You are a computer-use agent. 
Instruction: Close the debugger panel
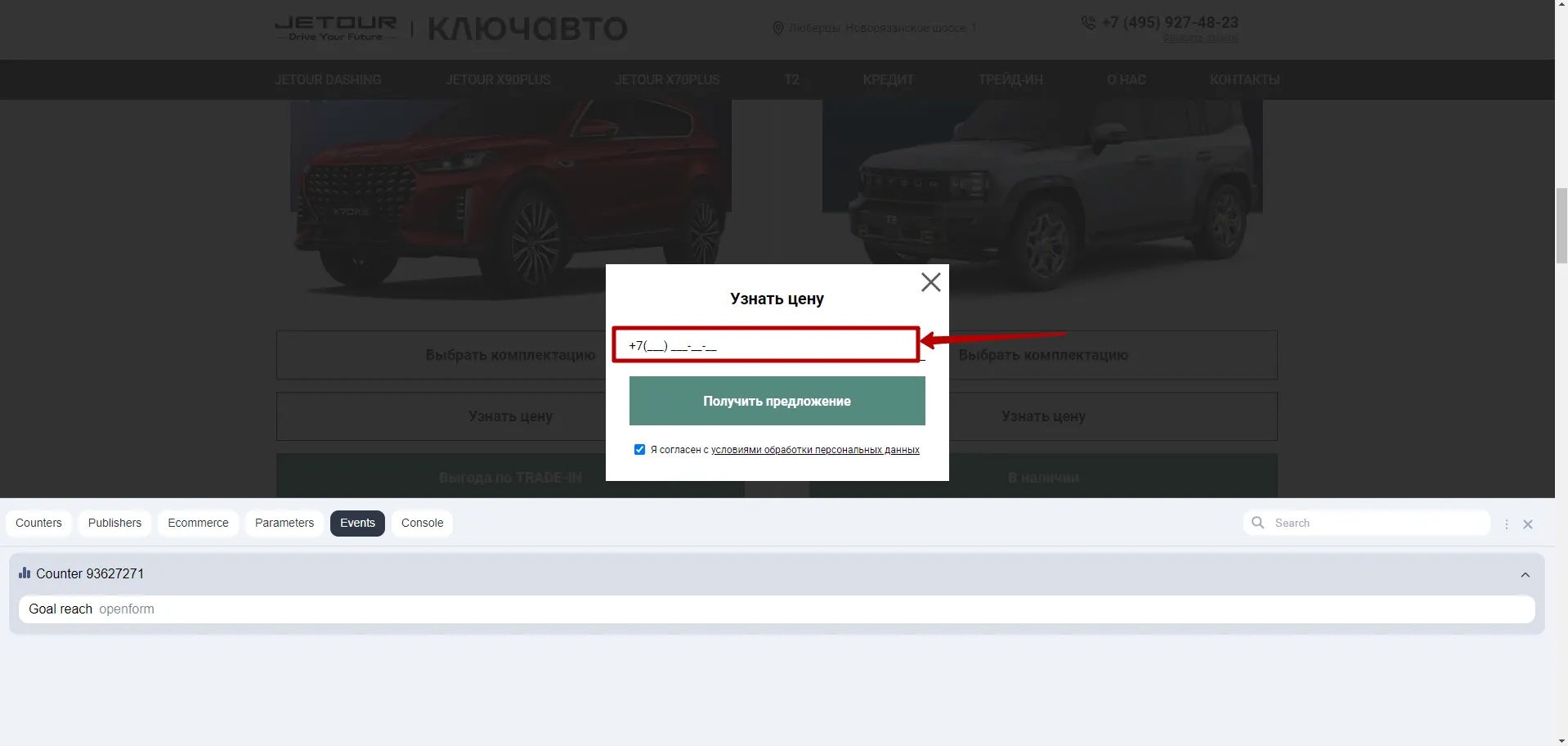pyautogui.click(x=1527, y=524)
